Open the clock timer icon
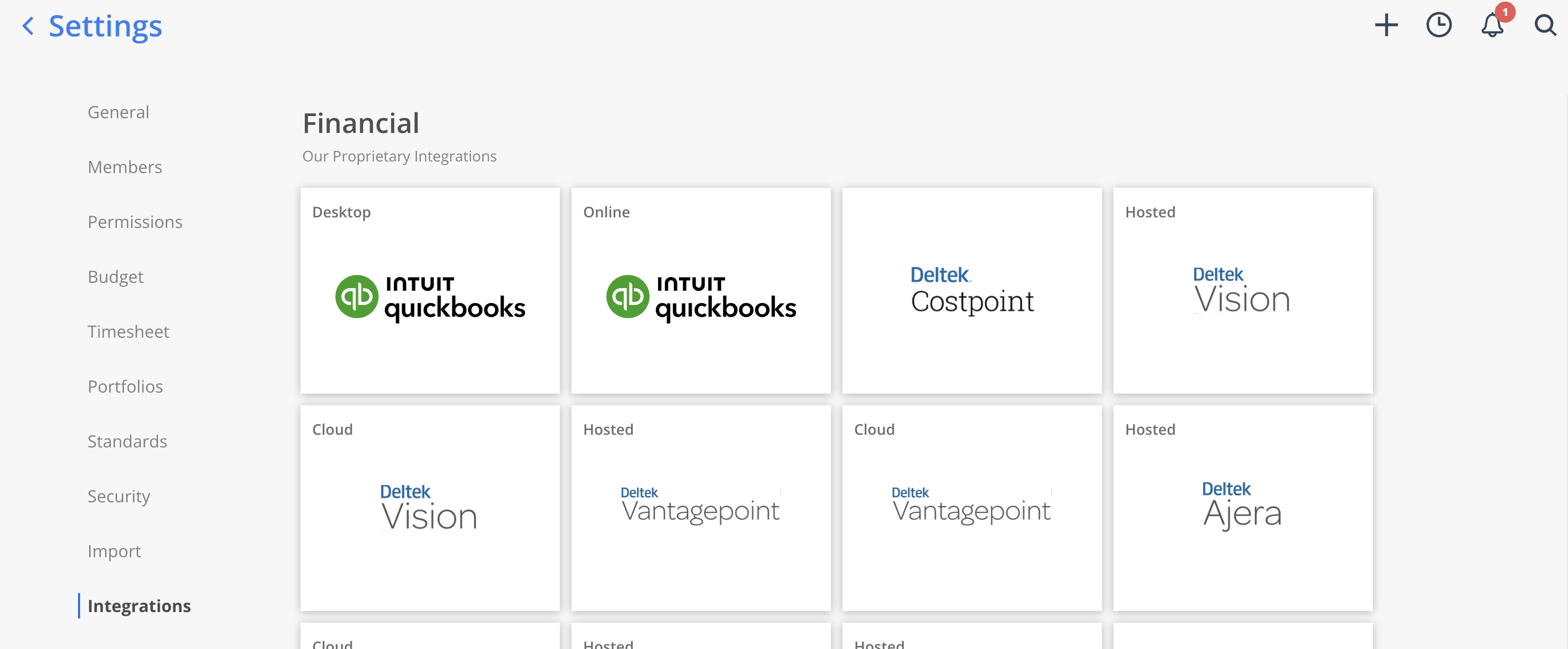 1439,25
